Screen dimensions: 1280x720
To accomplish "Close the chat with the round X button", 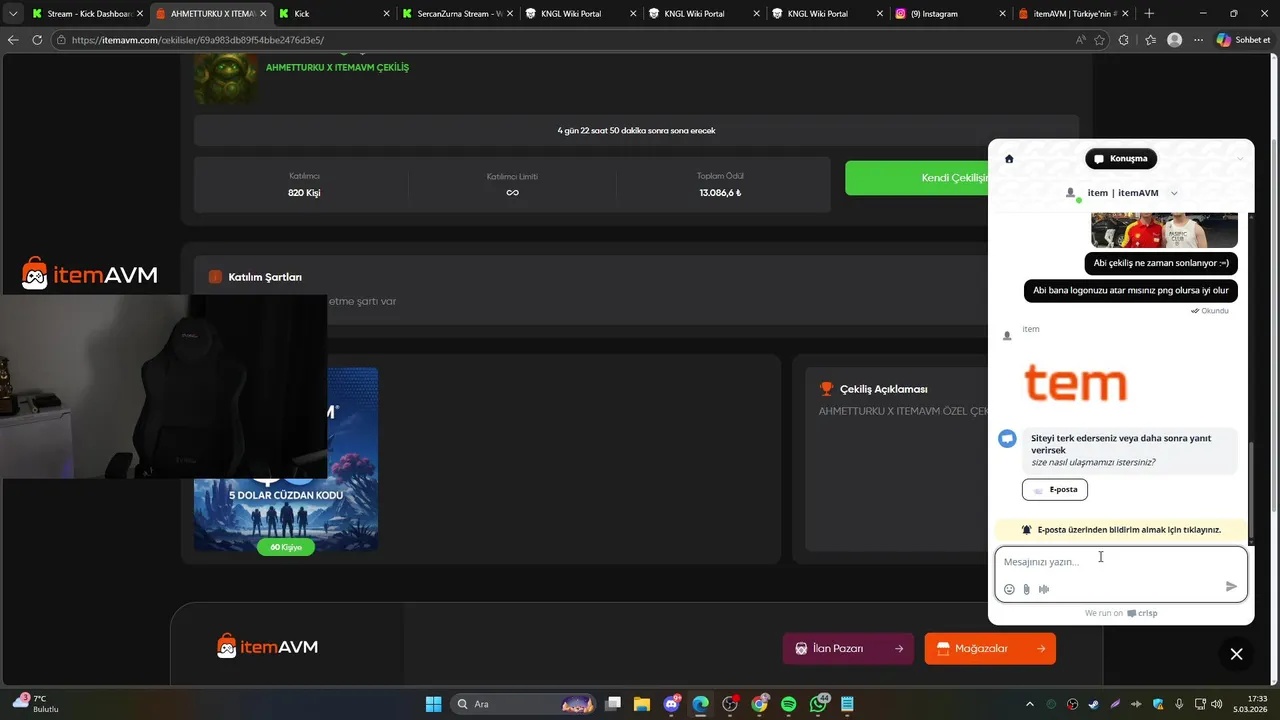I will 1236,654.
